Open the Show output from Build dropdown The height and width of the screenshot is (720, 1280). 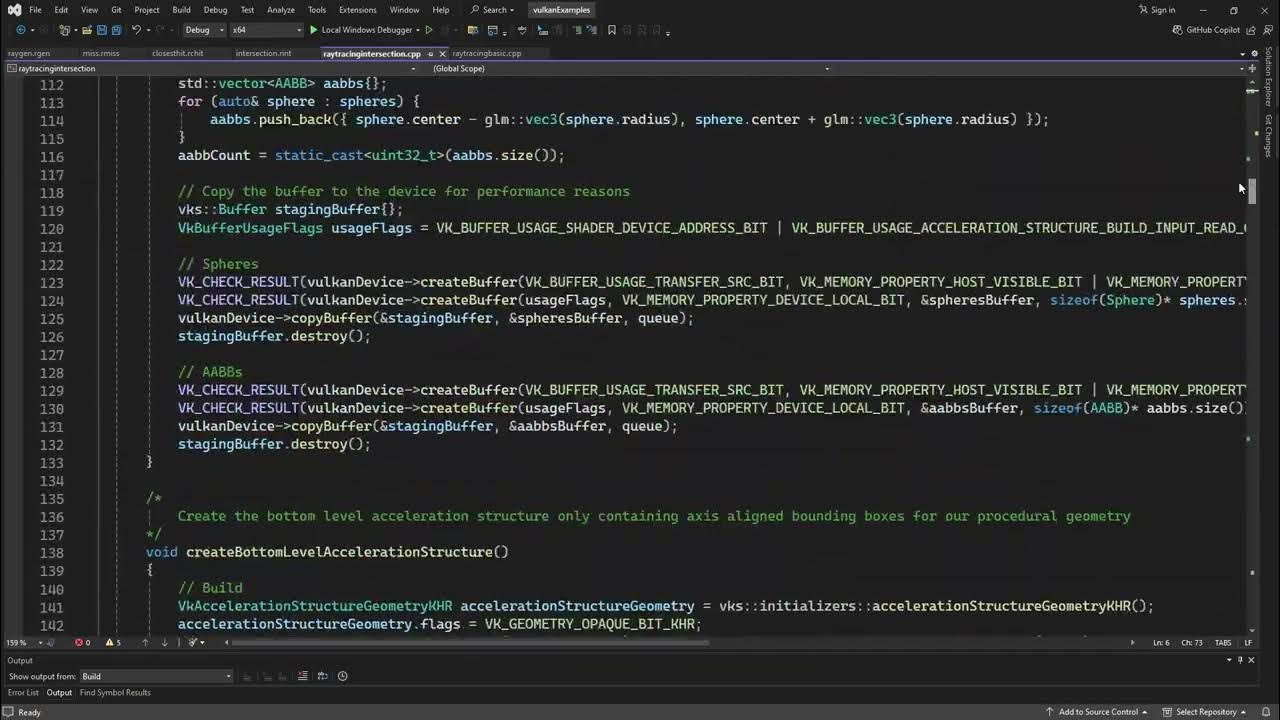point(155,676)
